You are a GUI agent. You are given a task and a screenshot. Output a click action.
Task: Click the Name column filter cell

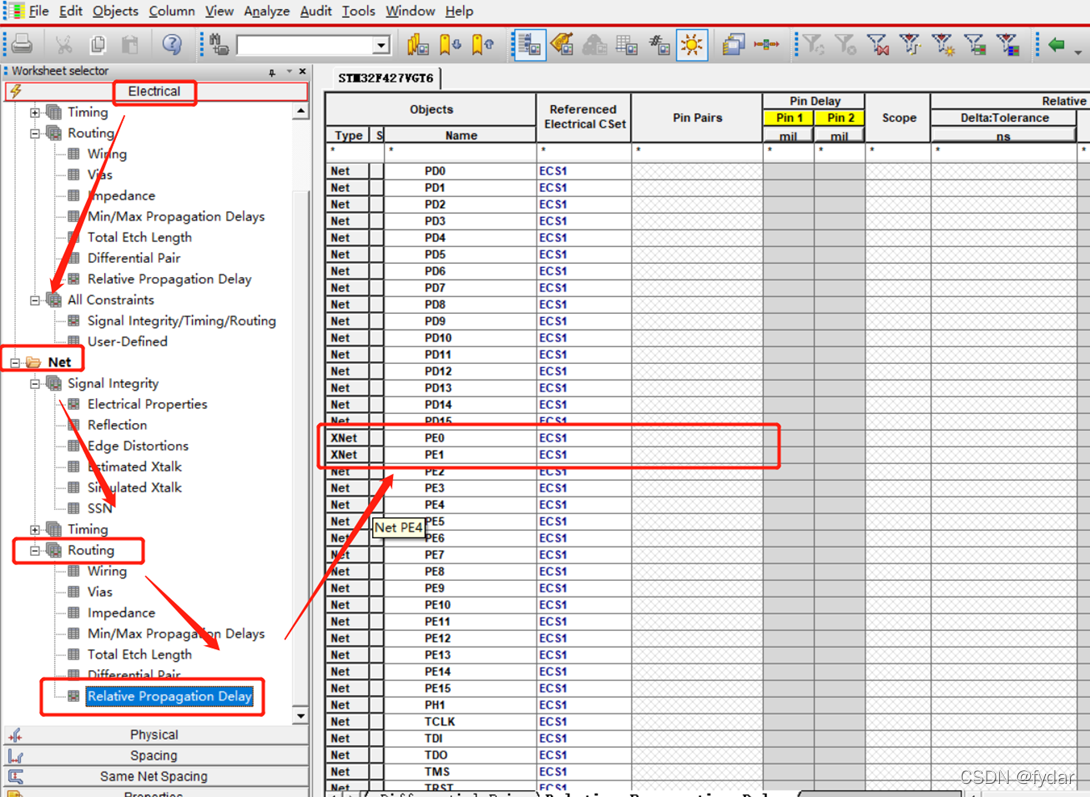460,150
